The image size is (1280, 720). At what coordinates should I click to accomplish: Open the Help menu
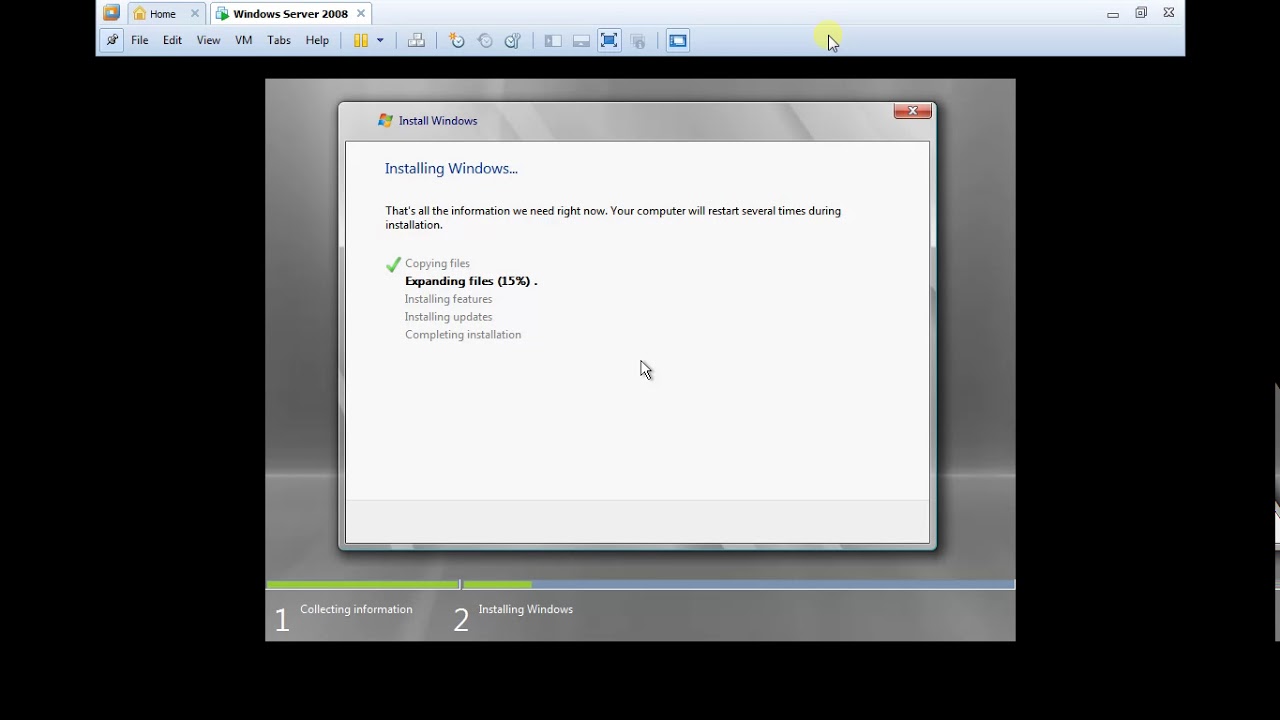[317, 41]
